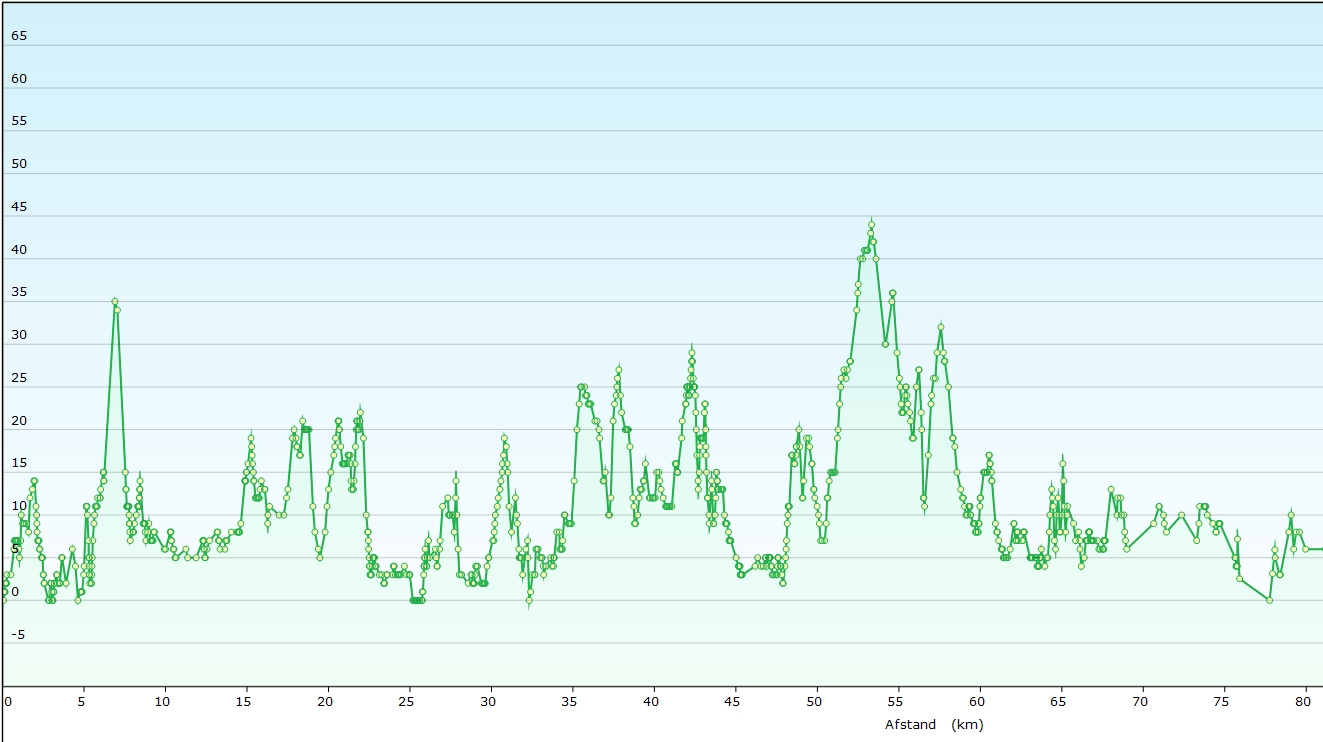The height and width of the screenshot is (742, 1323).
Task: Click the 0 tick label on the distance axis
Action: (8, 702)
